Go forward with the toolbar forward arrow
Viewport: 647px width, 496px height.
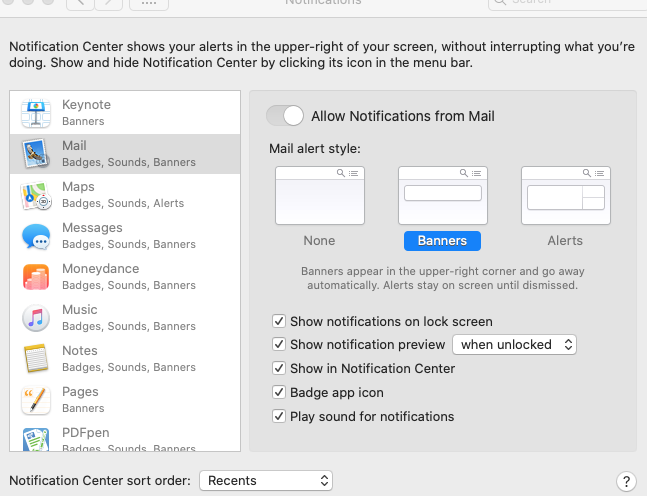109,3
